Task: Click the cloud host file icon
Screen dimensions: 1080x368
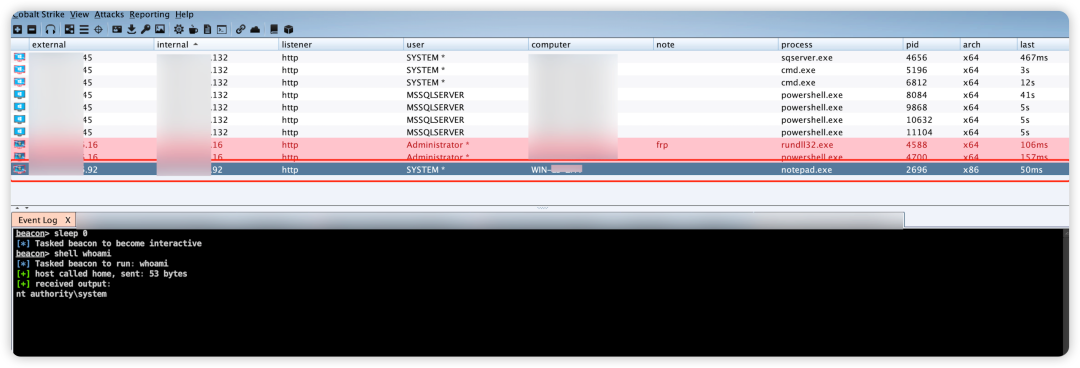Action: pos(255,29)
